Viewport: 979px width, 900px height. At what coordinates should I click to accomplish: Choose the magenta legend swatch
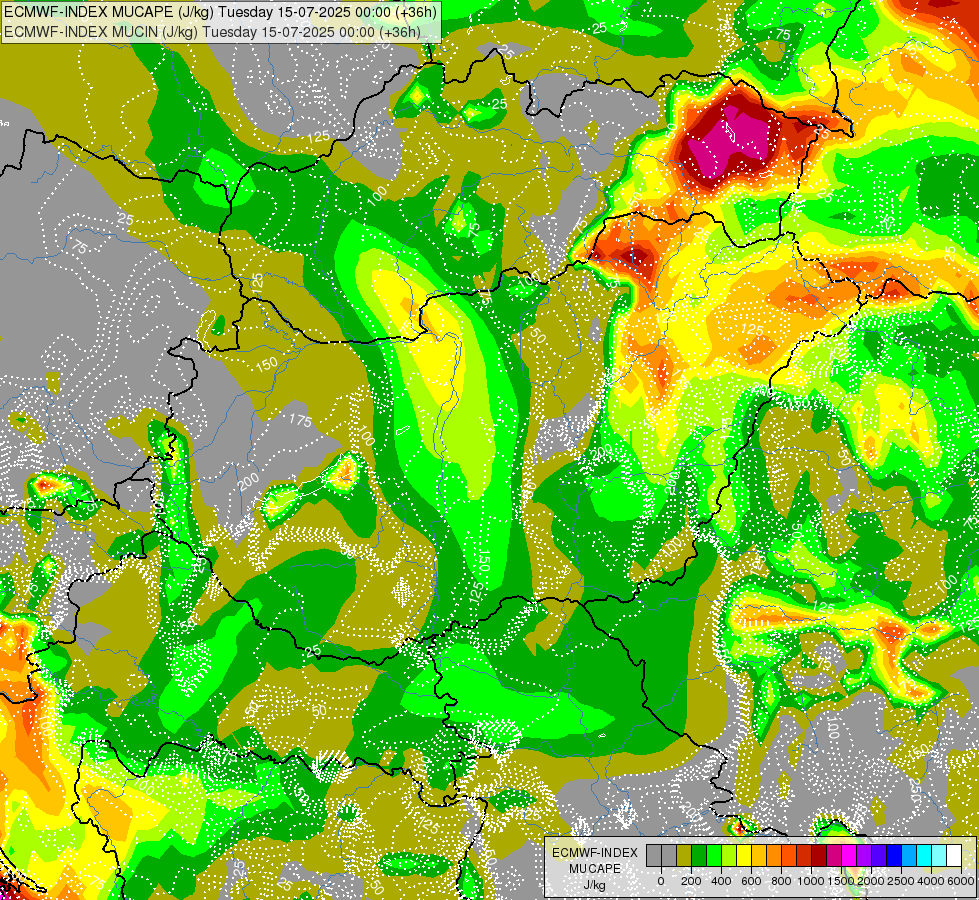pos(849,855)
